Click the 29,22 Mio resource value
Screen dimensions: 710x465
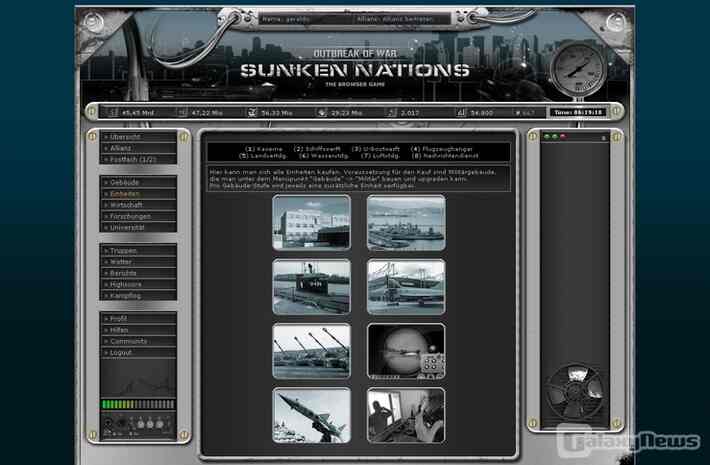coord(346,113)
